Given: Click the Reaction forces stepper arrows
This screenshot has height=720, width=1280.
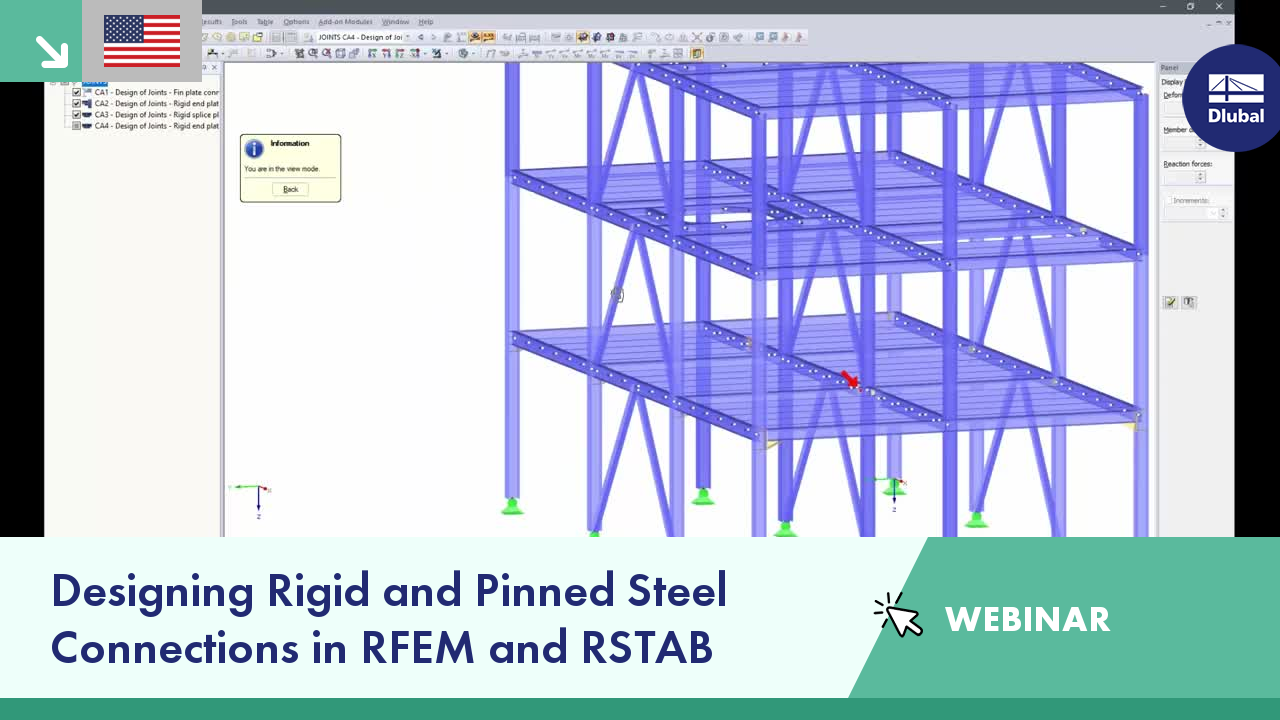Looking at the screenshot, I should pos(1199,177).
